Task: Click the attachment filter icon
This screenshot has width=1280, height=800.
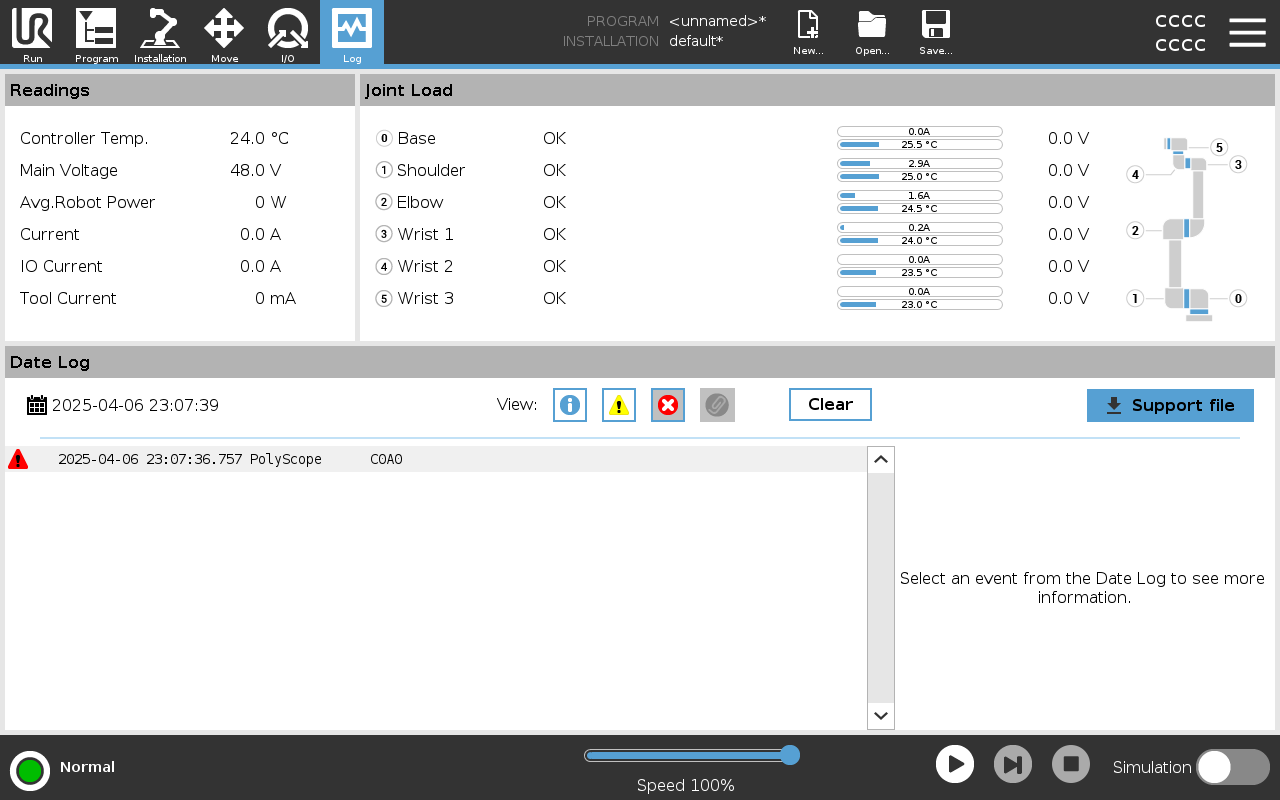Action: point(717,405)
